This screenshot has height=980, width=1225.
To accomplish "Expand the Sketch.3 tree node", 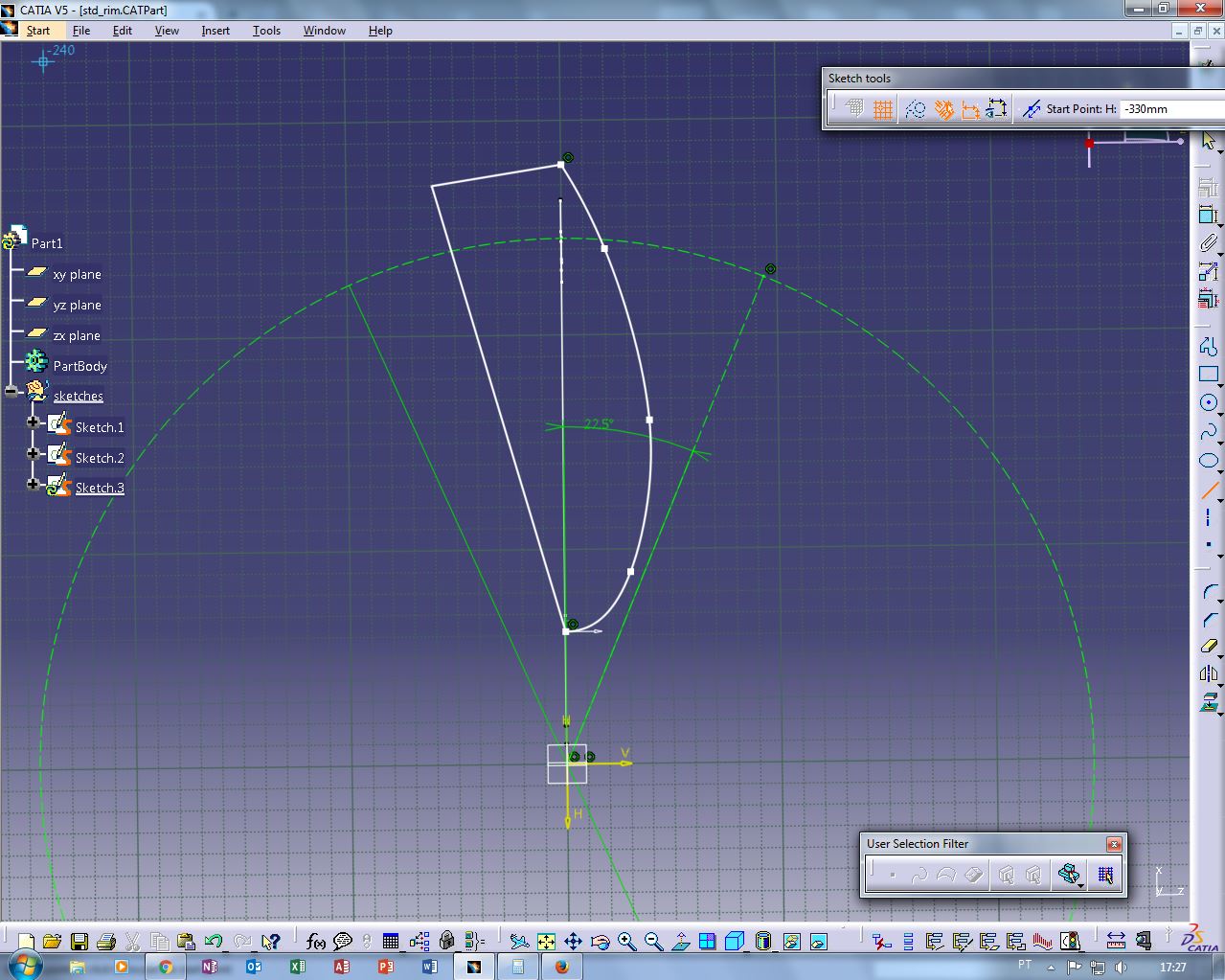I will tap(33, 484).
